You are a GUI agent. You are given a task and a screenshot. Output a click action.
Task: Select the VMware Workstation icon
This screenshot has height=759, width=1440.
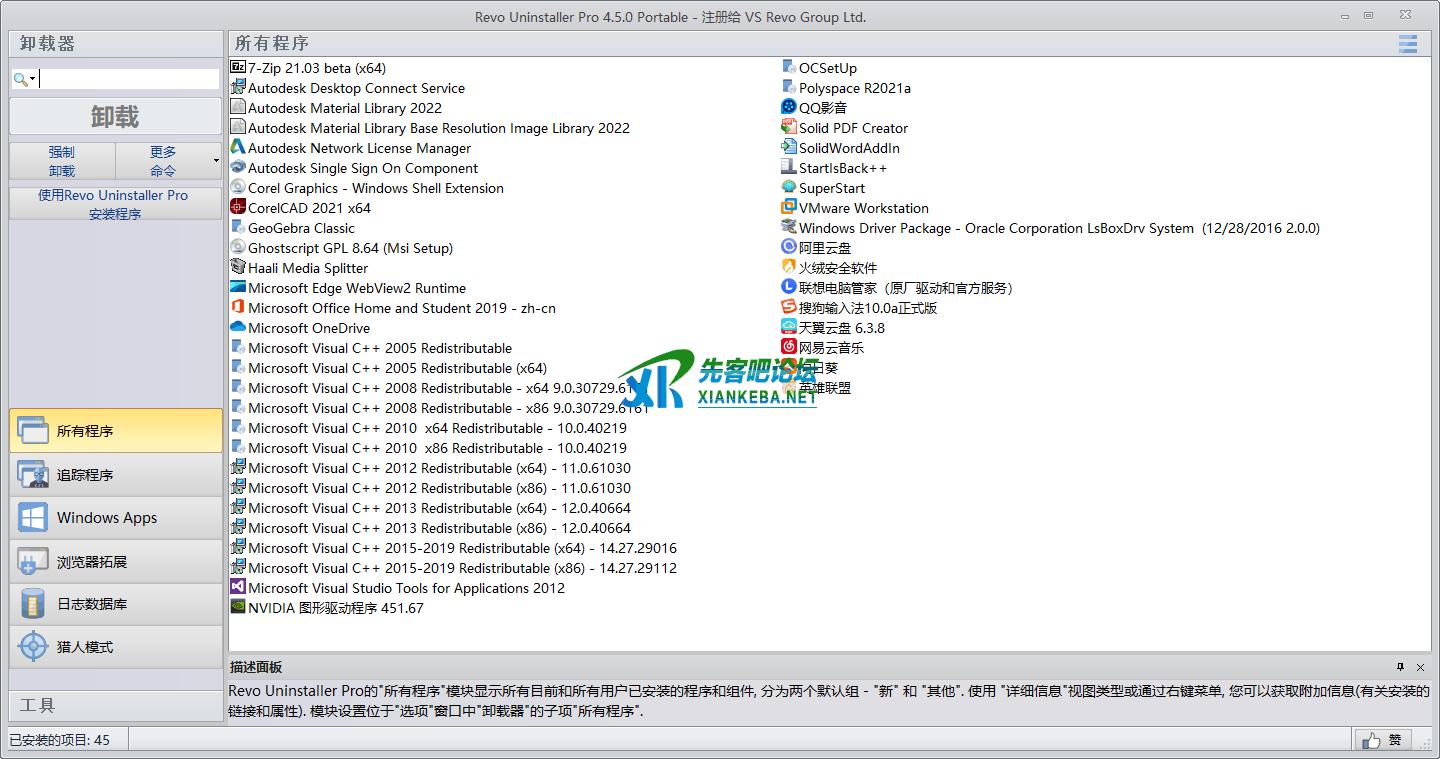[789, 208]
